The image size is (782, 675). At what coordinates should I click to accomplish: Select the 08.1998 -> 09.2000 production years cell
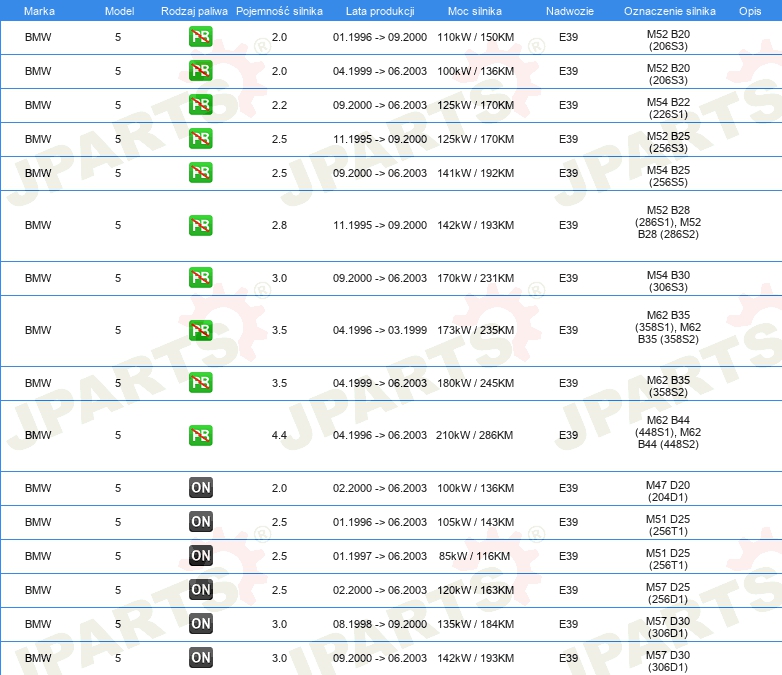click(x=379, y=624)
